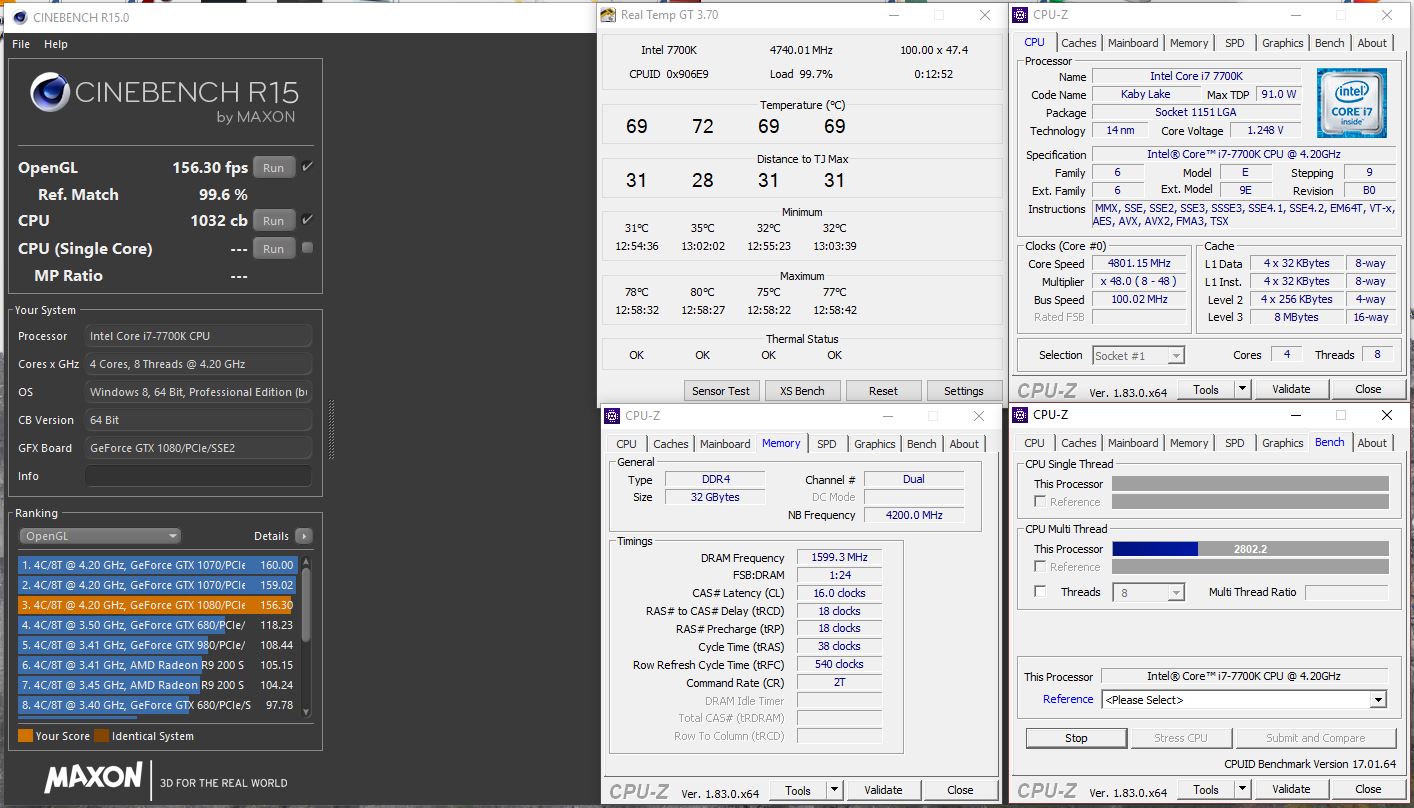1414x808 pixels.
Task: Click the Identical System legend swatch
Action: coord(101,736)
